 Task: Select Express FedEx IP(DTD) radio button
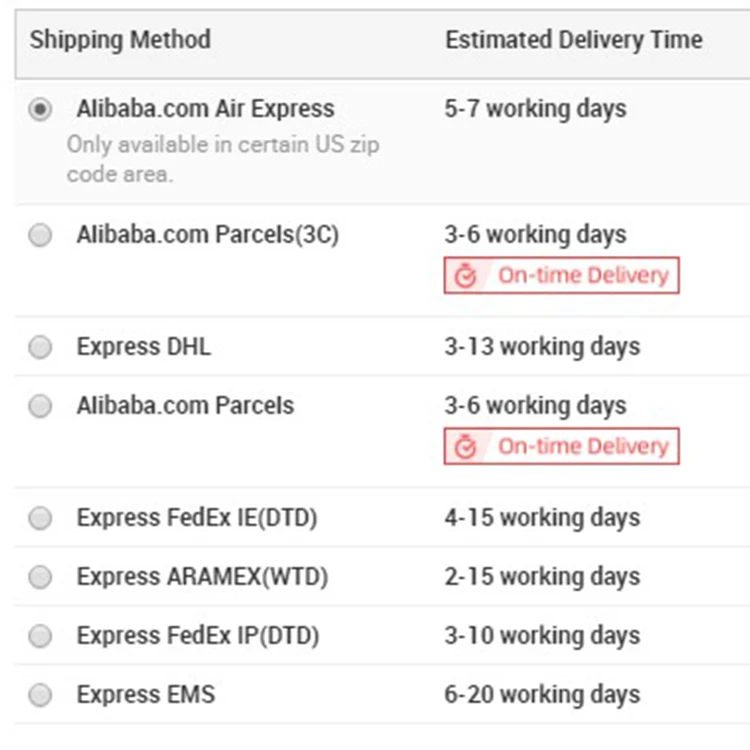point(40,636)
